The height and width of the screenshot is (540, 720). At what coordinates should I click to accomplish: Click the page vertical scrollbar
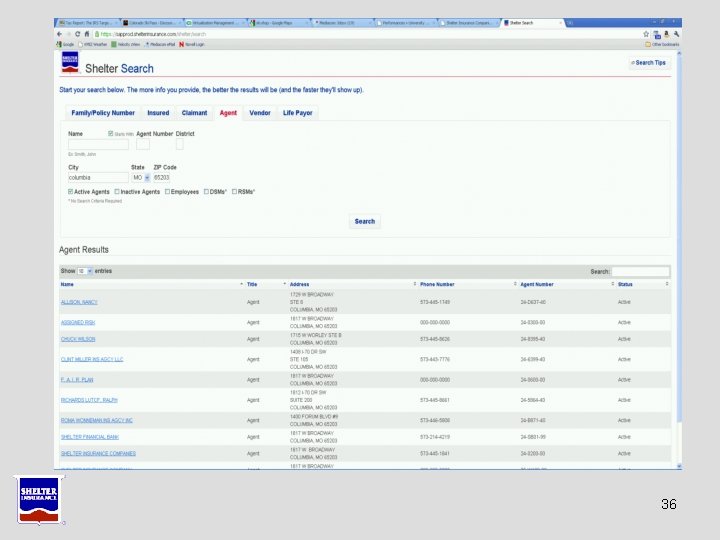pos(679,239)
